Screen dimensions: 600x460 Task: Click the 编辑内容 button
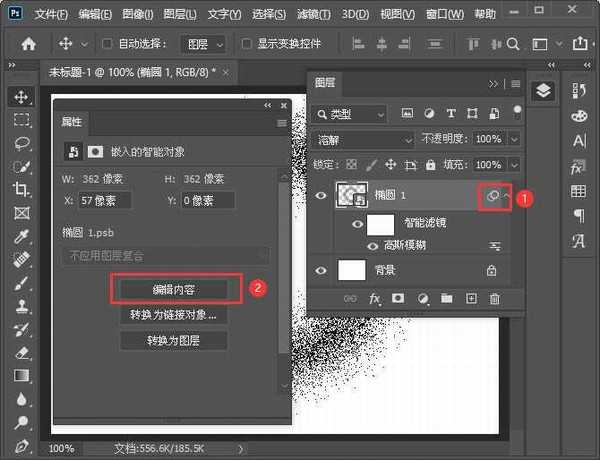pyautogui.click(x=174, y=290)
